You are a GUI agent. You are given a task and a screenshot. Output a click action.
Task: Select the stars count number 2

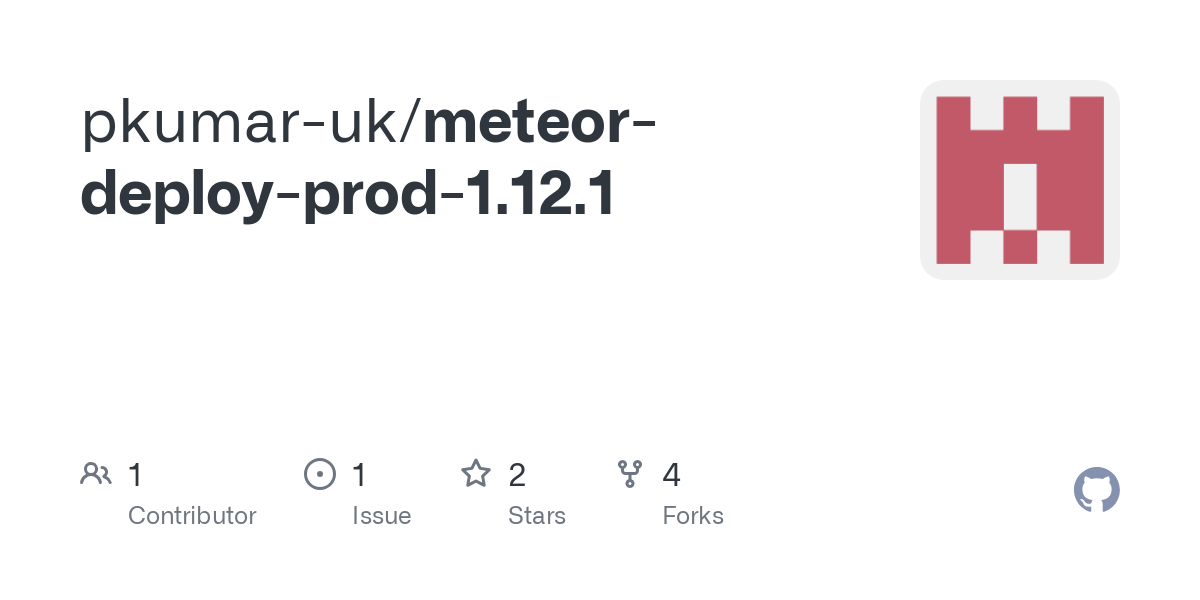(517, 475)
